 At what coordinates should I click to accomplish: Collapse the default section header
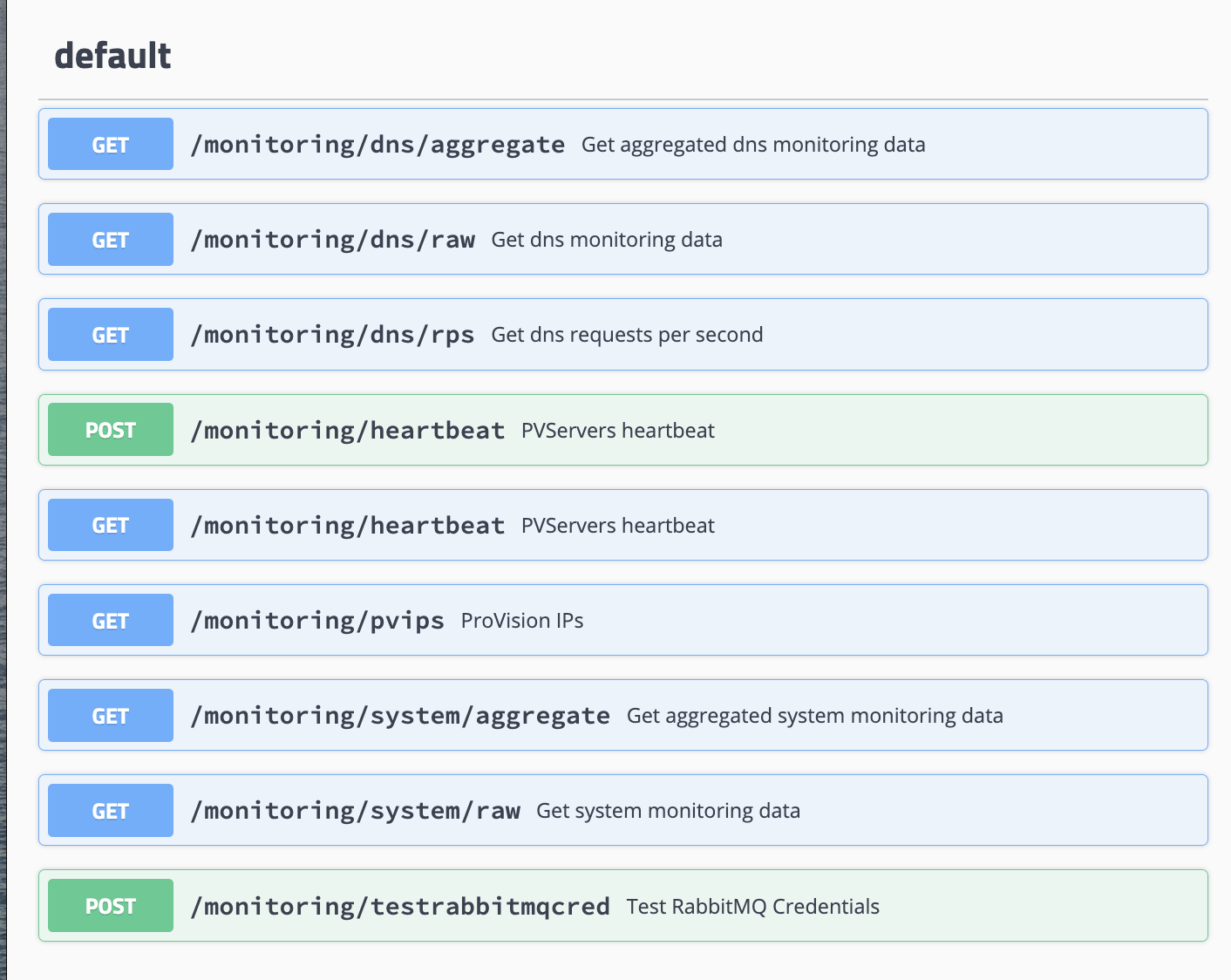coord(113,57)
